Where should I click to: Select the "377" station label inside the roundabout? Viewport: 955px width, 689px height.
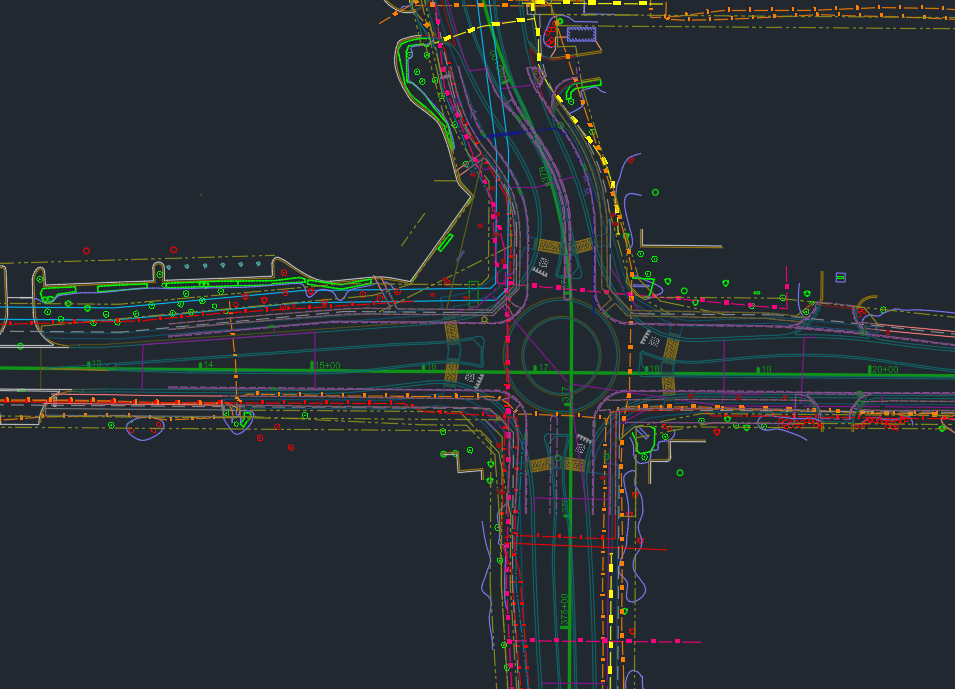coord(565,394)
